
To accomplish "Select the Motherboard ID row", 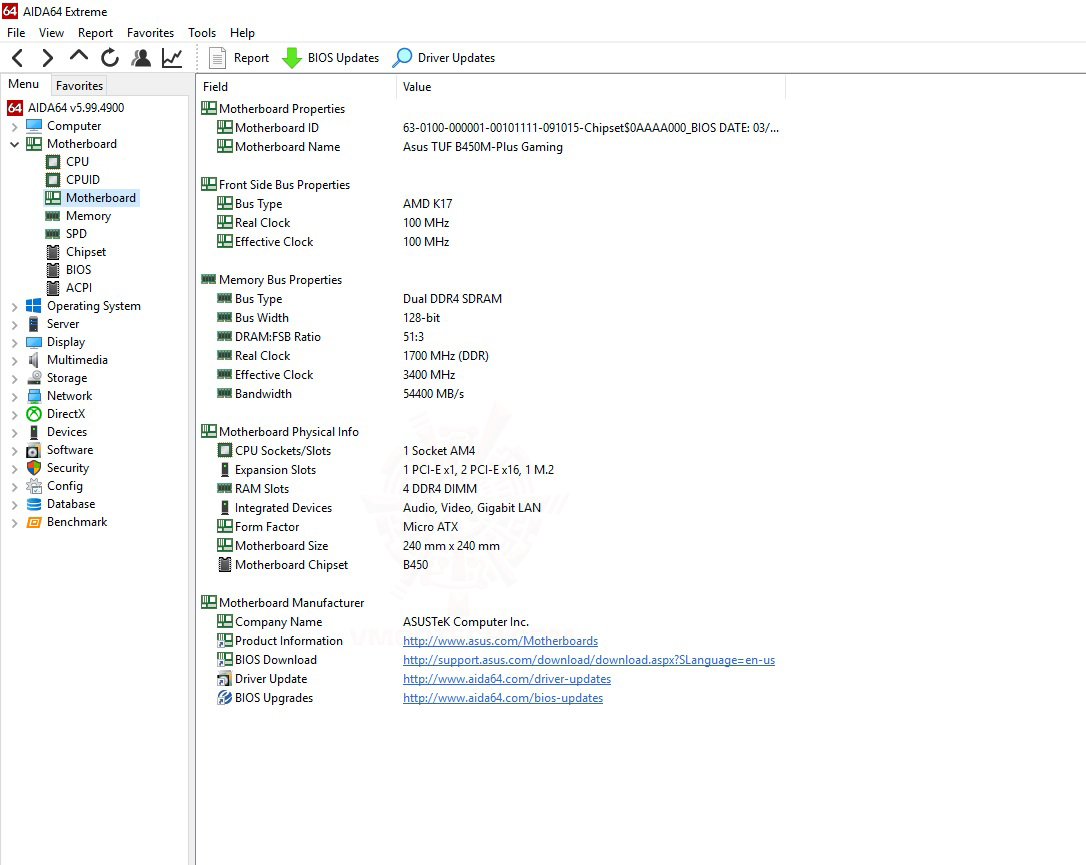I will 491,127.
